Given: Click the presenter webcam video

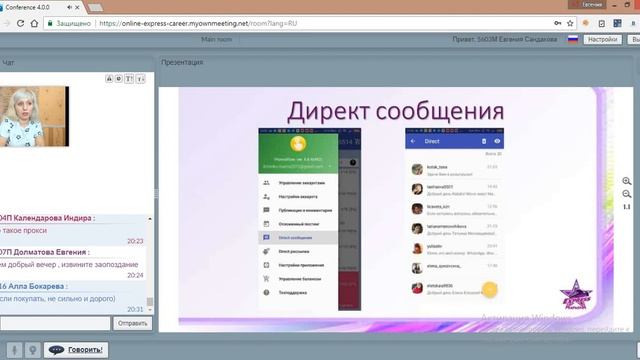Looking at the screenshot, I should [x=34, y=116].
